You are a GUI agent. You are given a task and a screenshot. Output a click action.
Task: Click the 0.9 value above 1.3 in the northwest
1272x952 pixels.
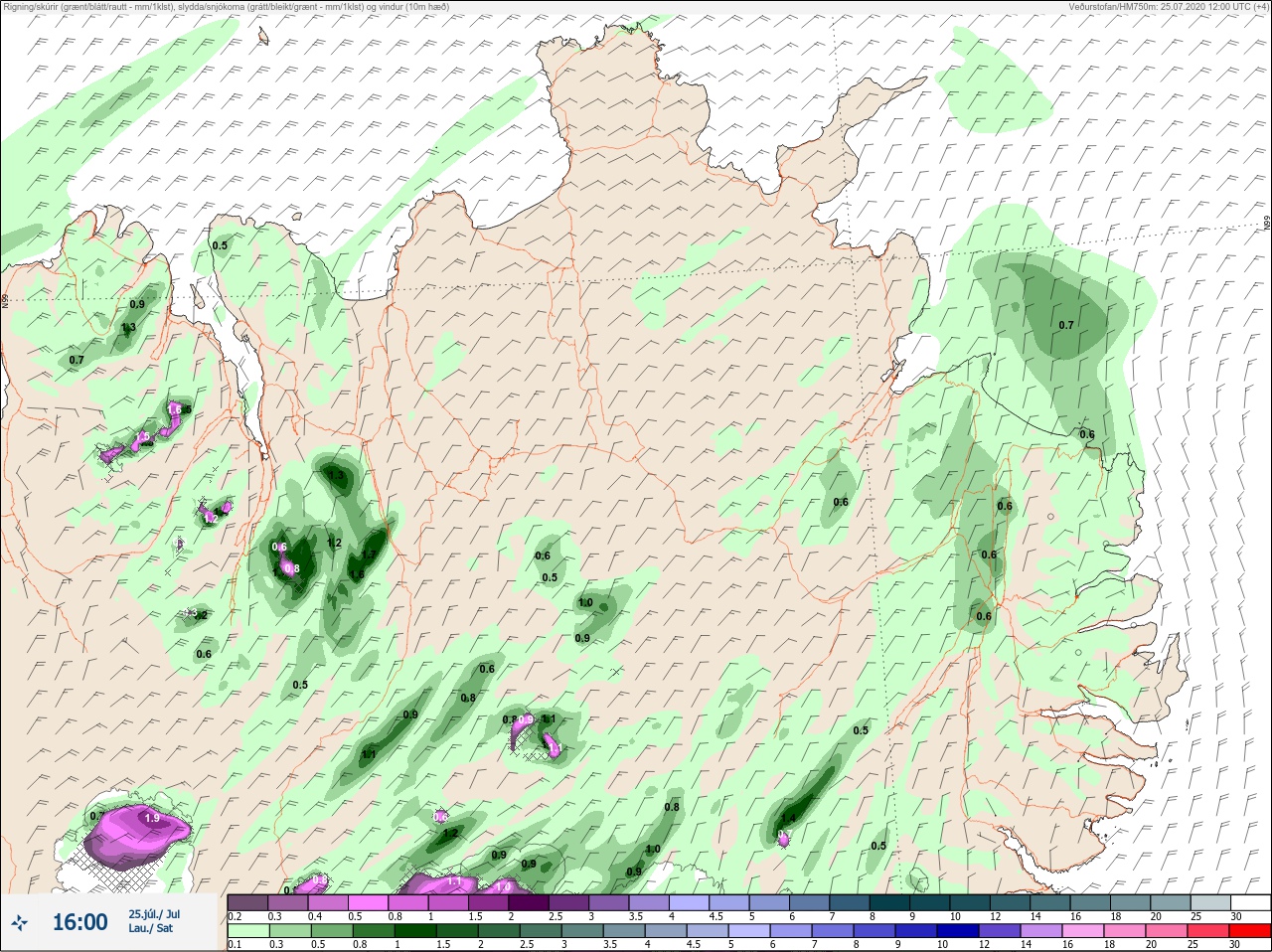(137, 304)
